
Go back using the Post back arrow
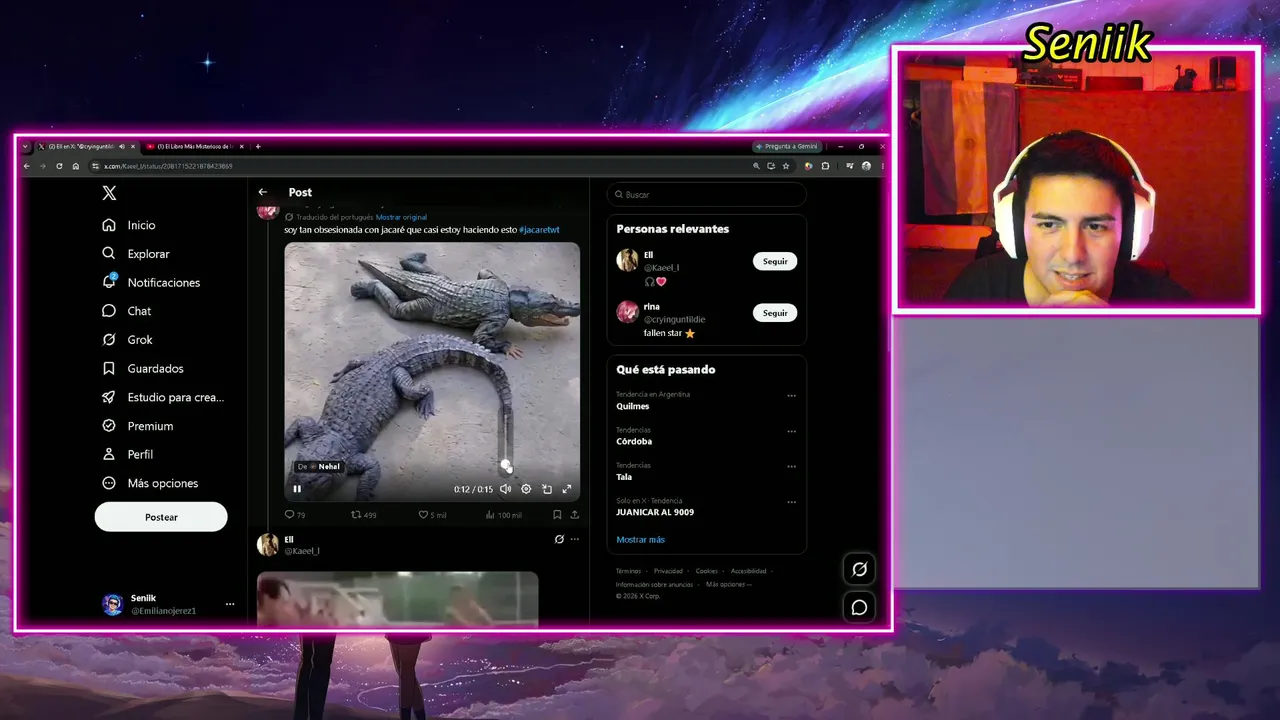point(263,192)
